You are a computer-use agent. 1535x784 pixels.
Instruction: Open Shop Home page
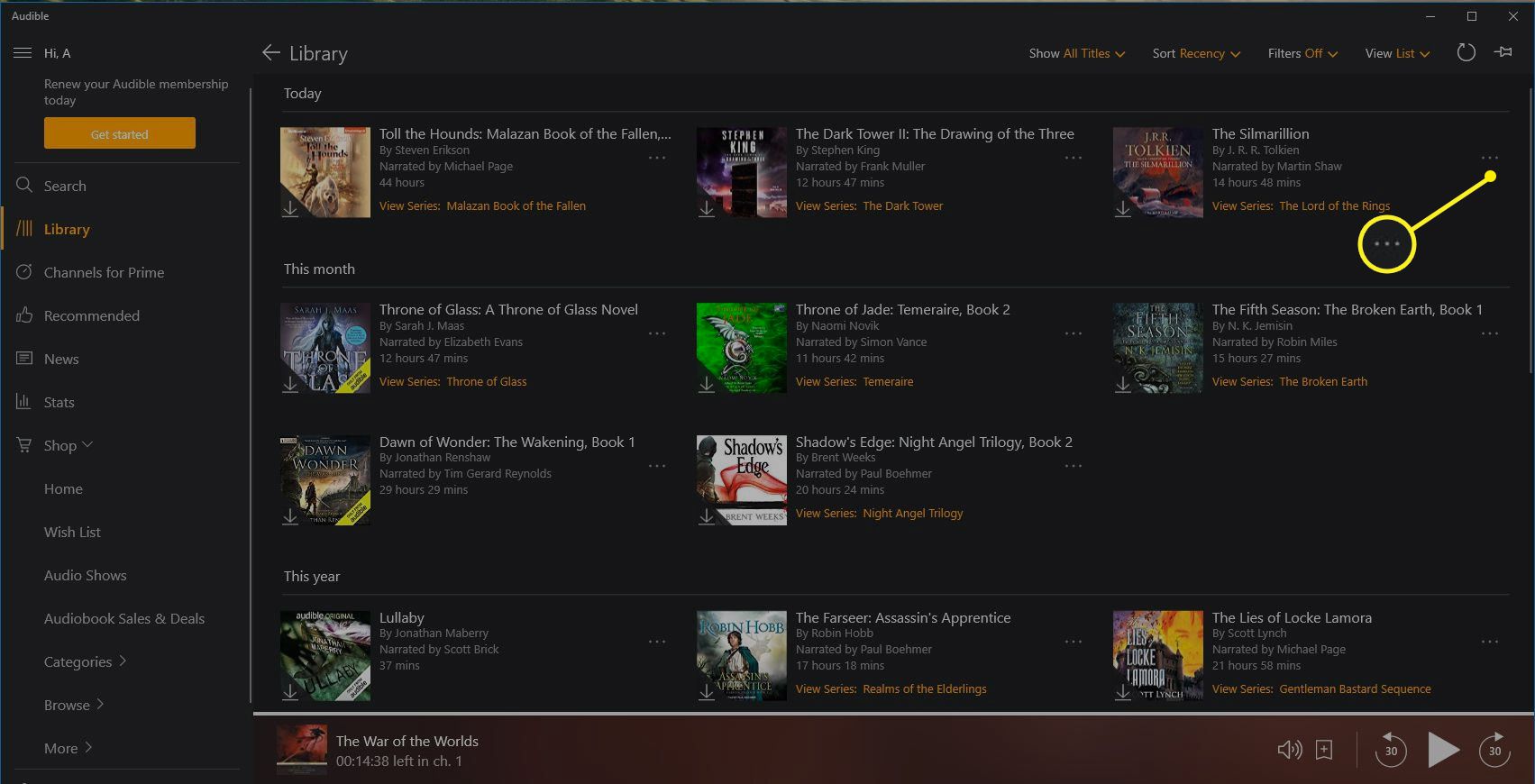[63, 488]
